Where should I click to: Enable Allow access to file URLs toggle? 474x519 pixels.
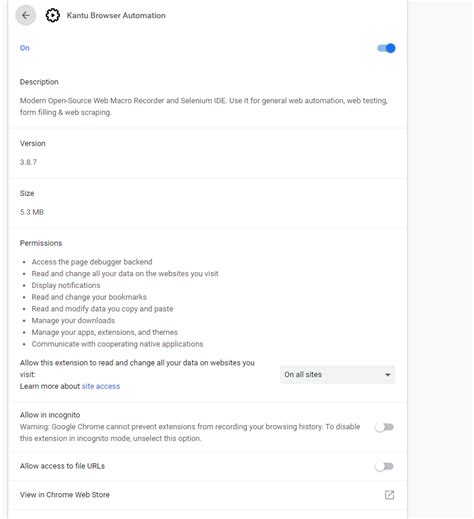tap(384, 466)
